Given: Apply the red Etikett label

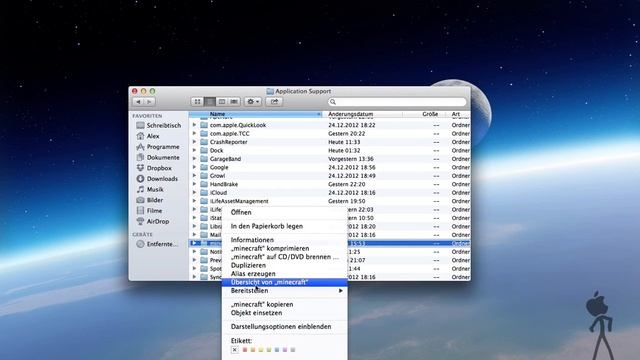Looking at the screenshot, I should [x=245, y=350].
